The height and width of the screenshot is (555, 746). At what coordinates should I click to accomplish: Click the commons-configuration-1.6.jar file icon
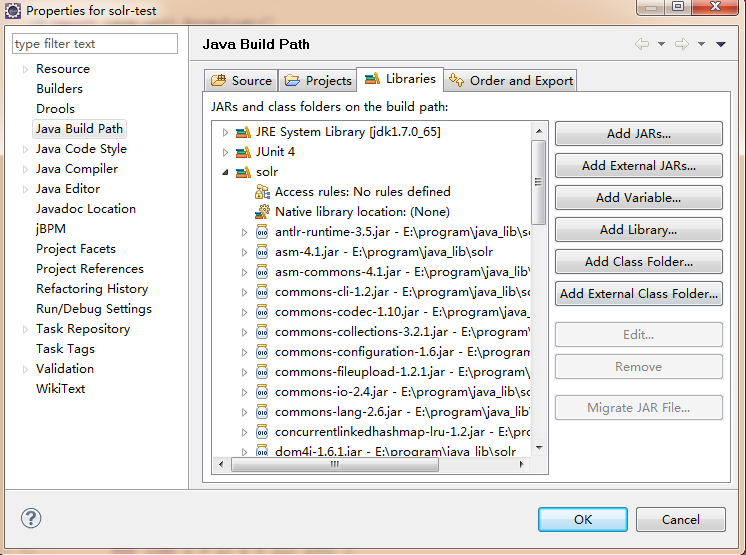pos(262,352)
